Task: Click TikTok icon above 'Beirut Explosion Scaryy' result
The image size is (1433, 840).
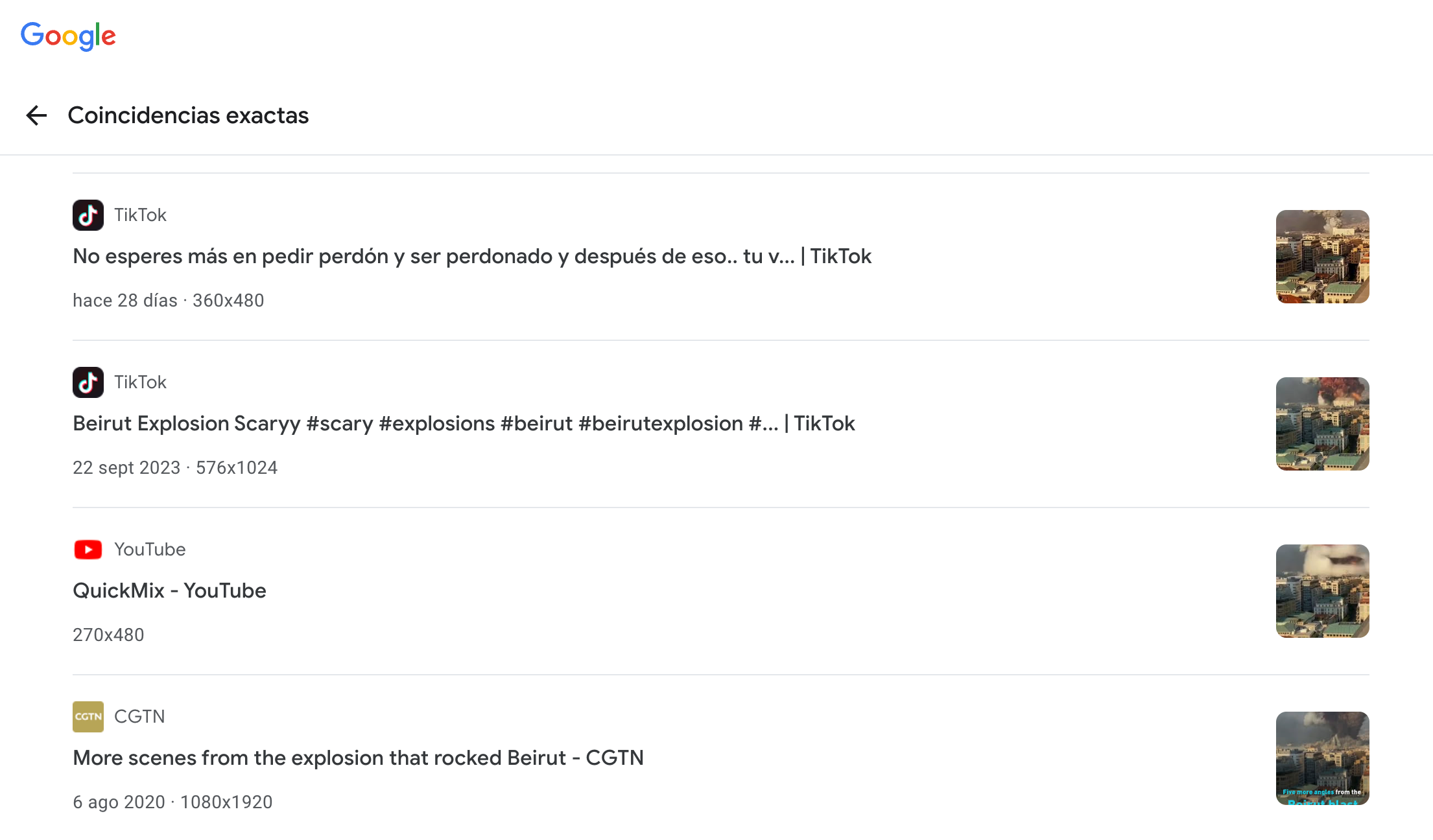Action: pyautogui.click(x=88, y=382)
